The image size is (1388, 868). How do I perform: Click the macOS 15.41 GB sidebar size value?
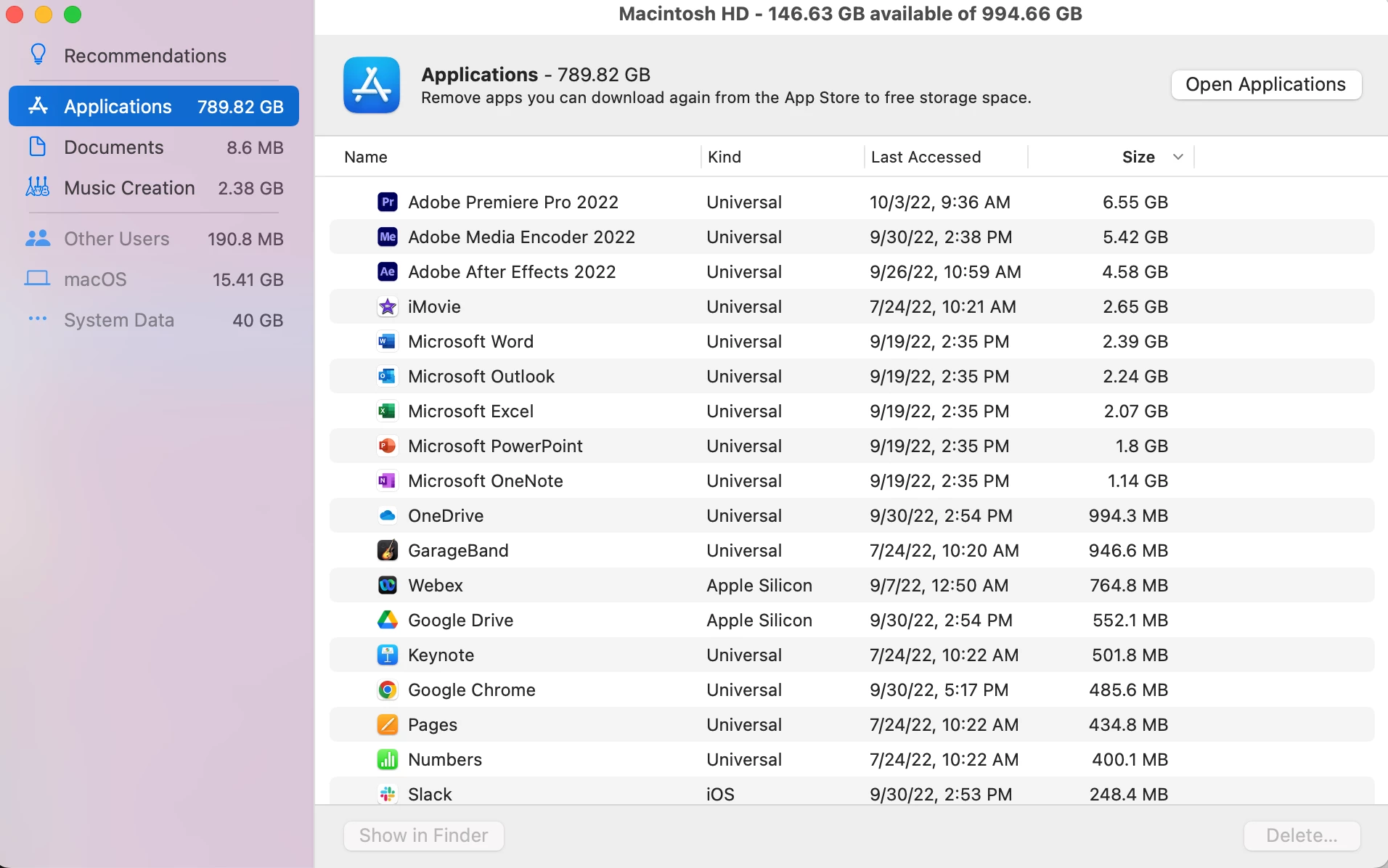click(248, 279)
